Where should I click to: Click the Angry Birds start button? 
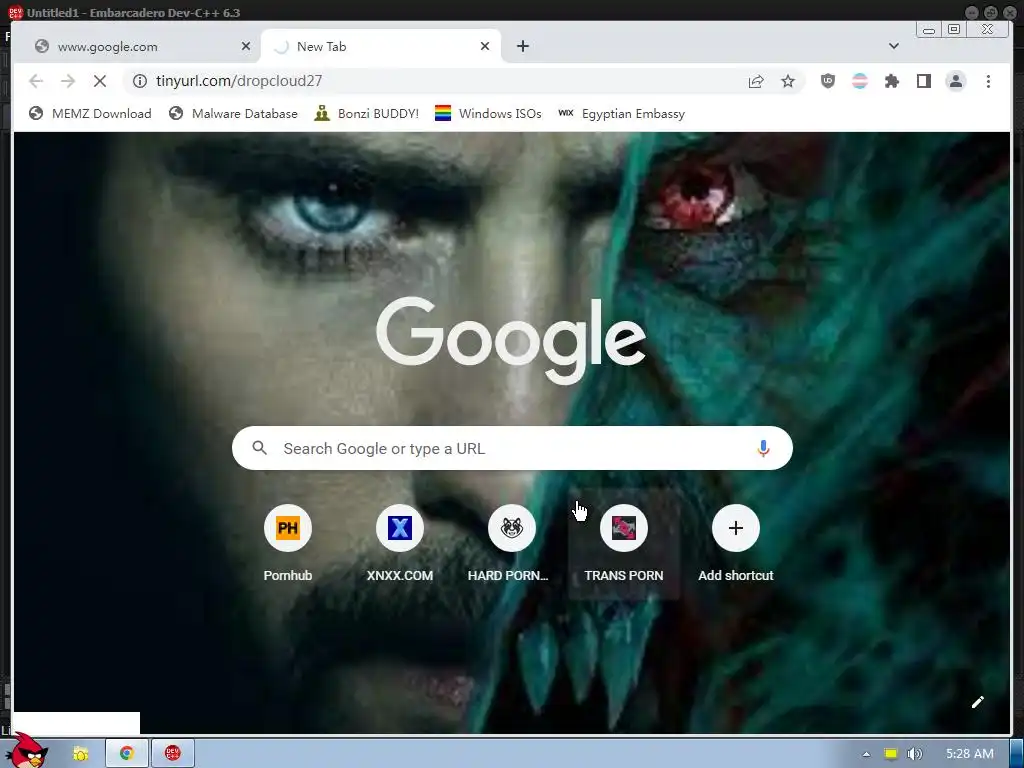coord(27,751)
